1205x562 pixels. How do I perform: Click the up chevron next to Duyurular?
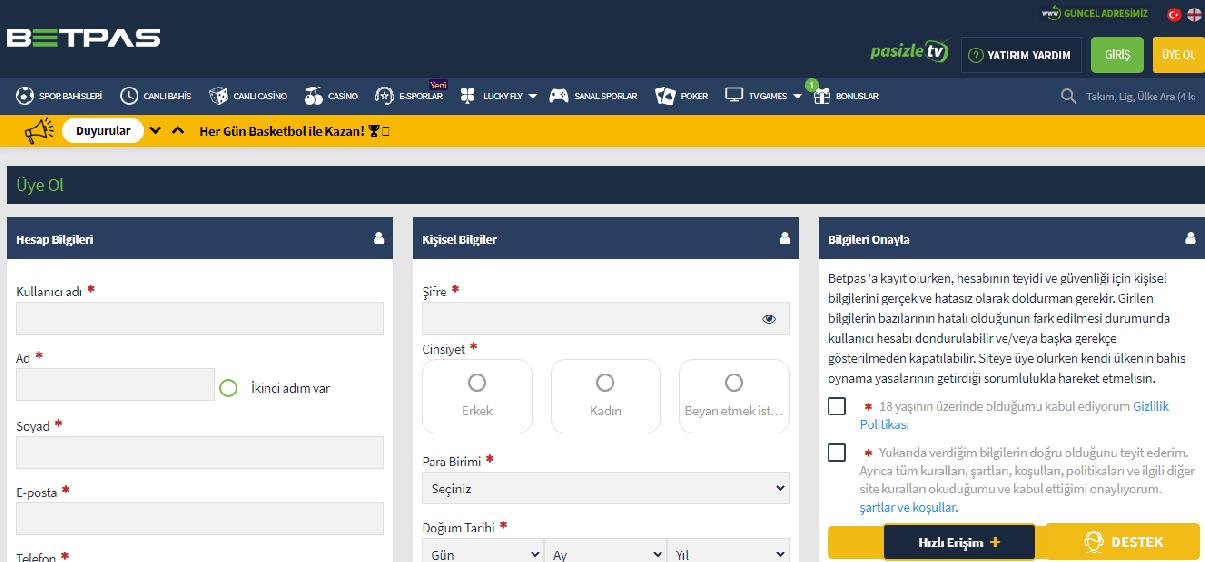pos(178,131)
